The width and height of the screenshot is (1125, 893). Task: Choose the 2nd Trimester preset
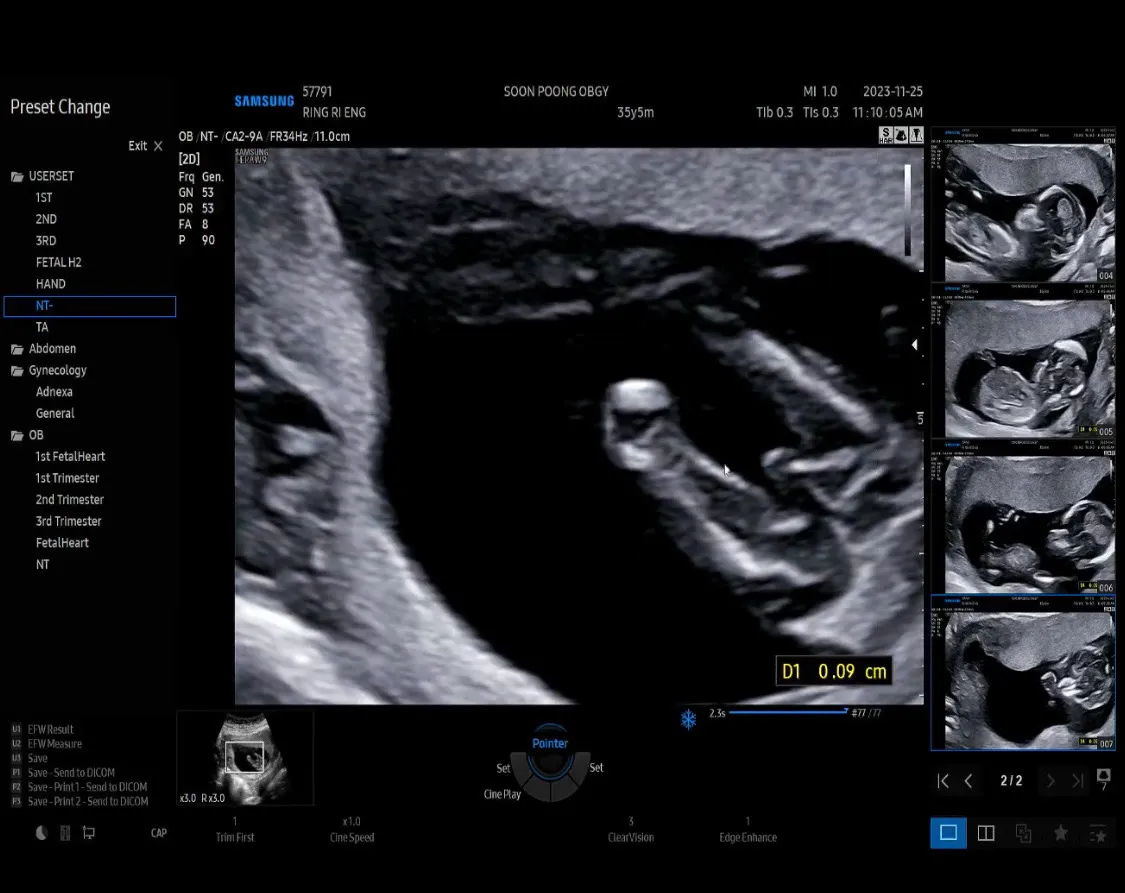coord(70,499)
